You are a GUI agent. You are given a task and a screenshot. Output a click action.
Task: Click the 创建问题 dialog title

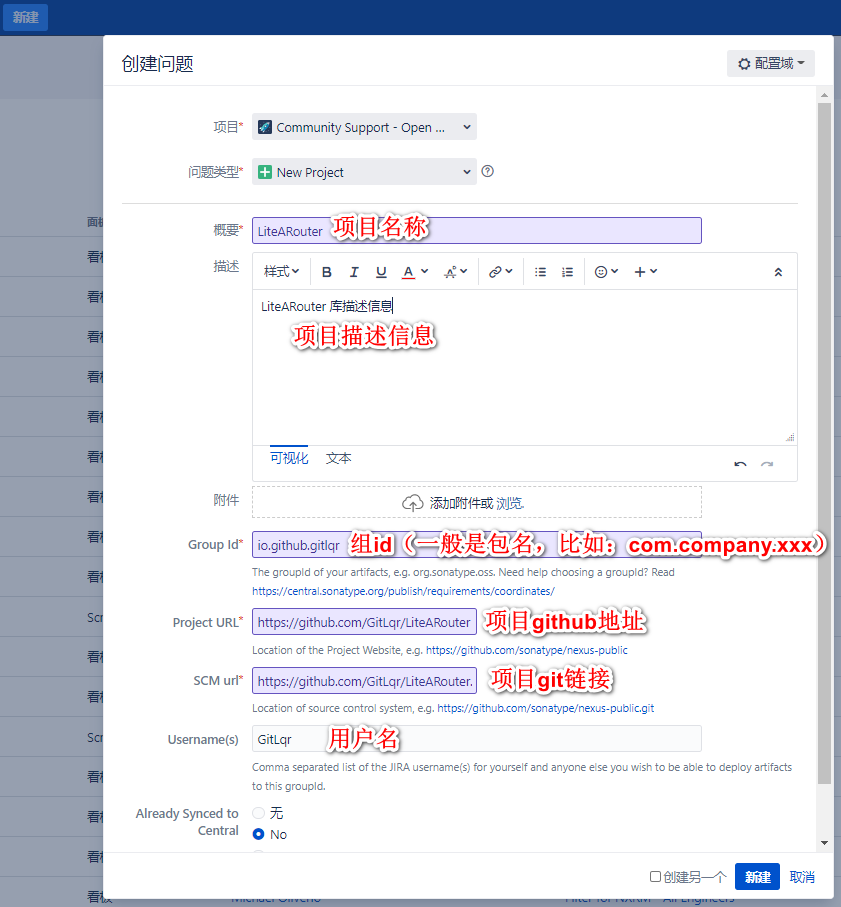[157, 64]
